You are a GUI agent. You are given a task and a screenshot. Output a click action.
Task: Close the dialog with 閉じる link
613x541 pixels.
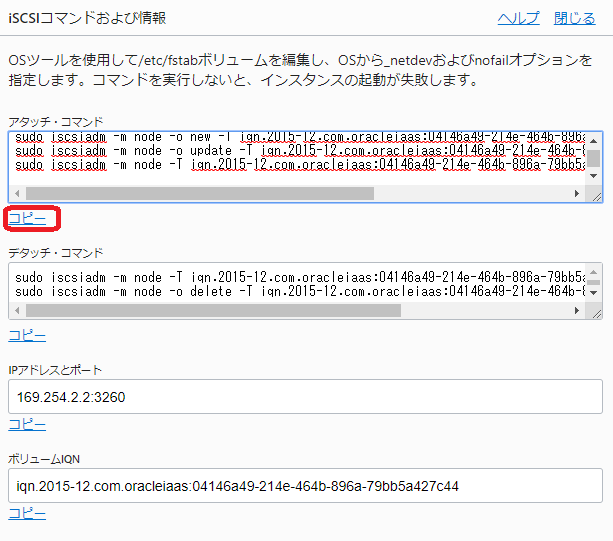click(x=575, y=18)
